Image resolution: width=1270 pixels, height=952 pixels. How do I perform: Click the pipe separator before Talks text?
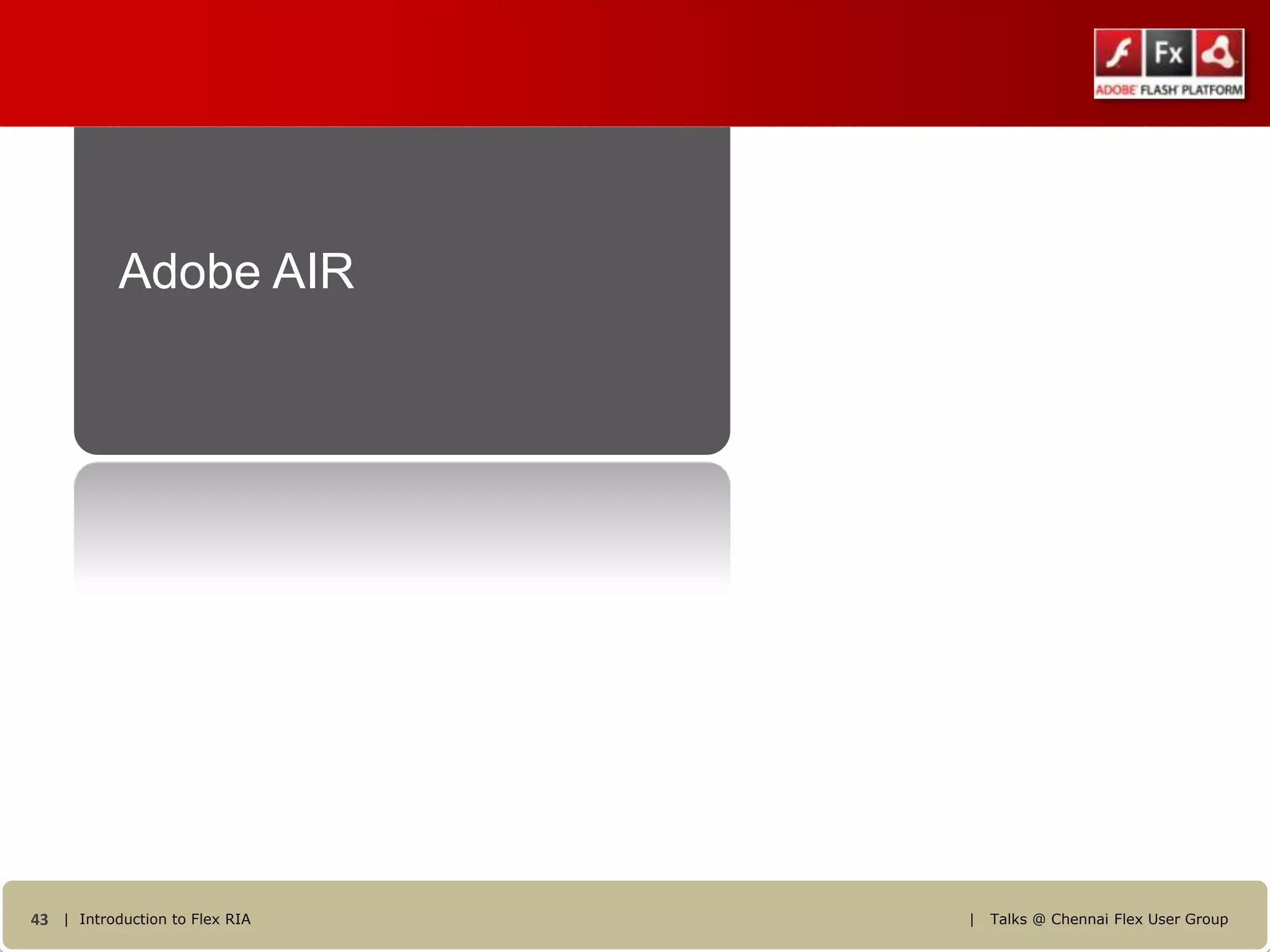[x=972, y=919]
